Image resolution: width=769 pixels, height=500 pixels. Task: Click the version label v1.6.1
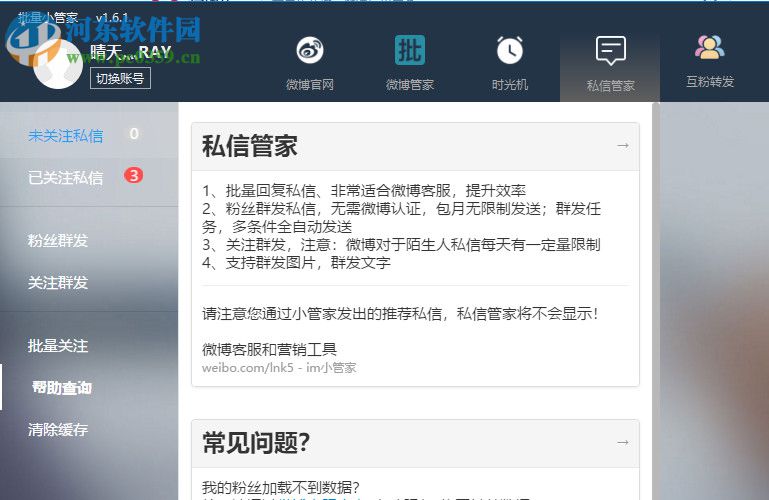(x=112, y=18)
